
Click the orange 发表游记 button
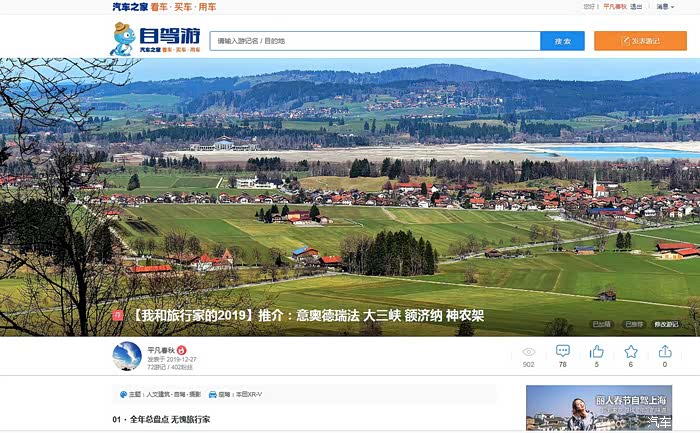640,41
